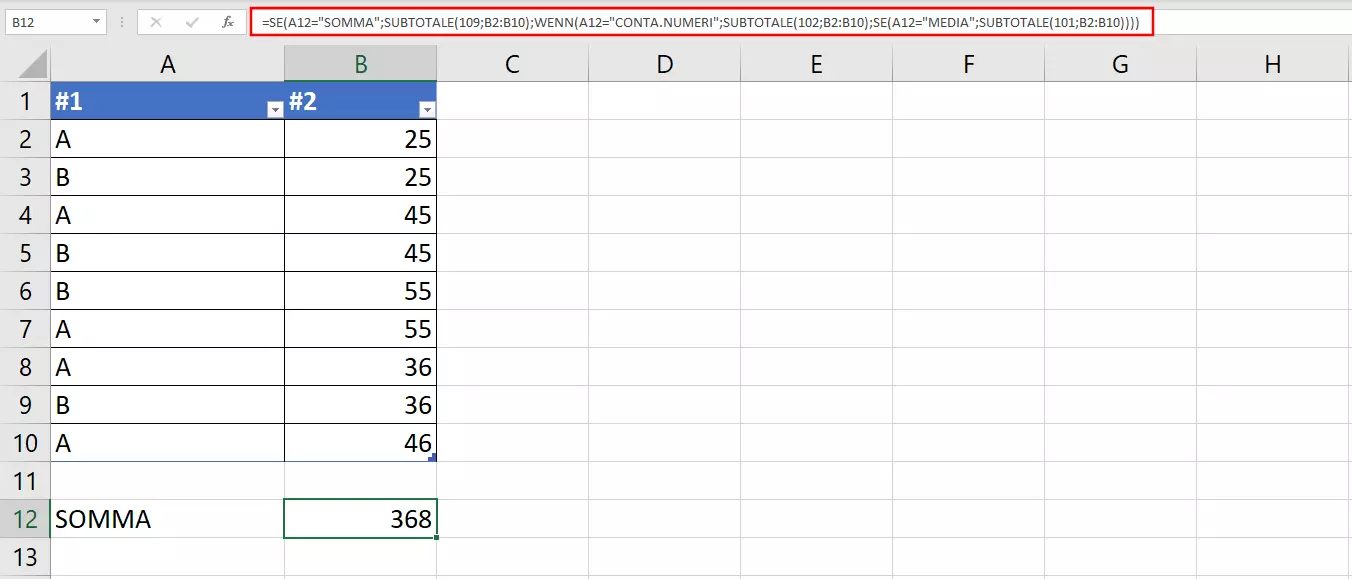Select row 9 header
This screenshot has height=579, width=1352.
tap(25, 405)
